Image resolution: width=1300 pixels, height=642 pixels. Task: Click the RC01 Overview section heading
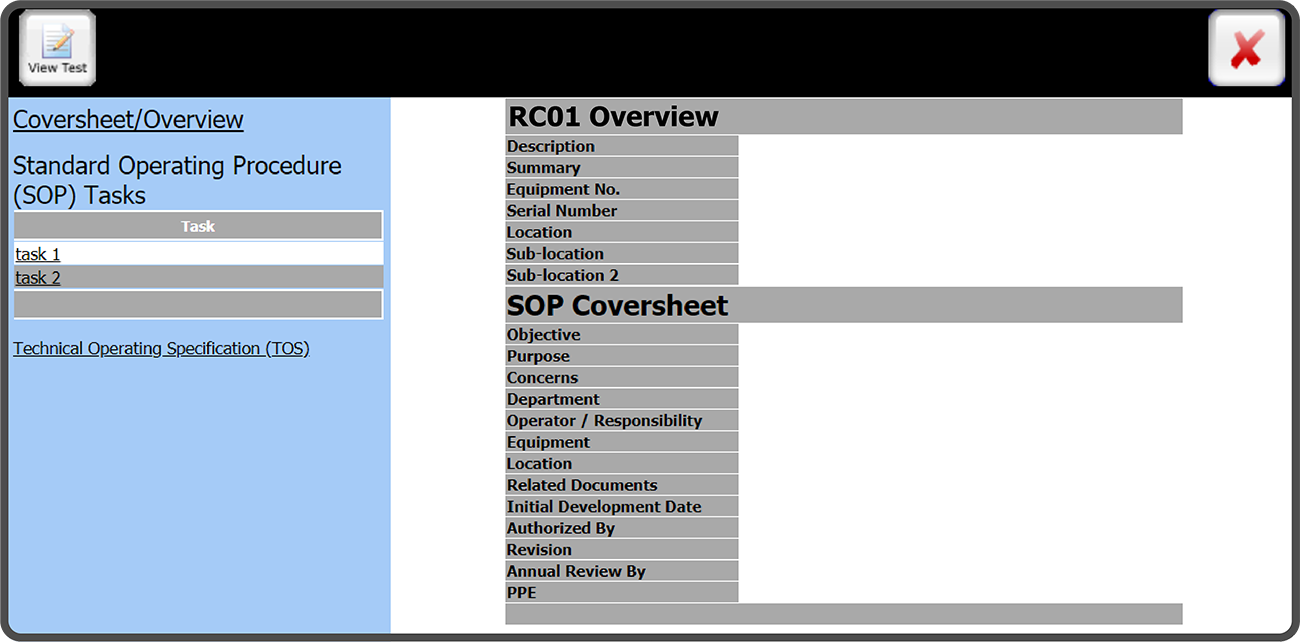tap(613, 117)
